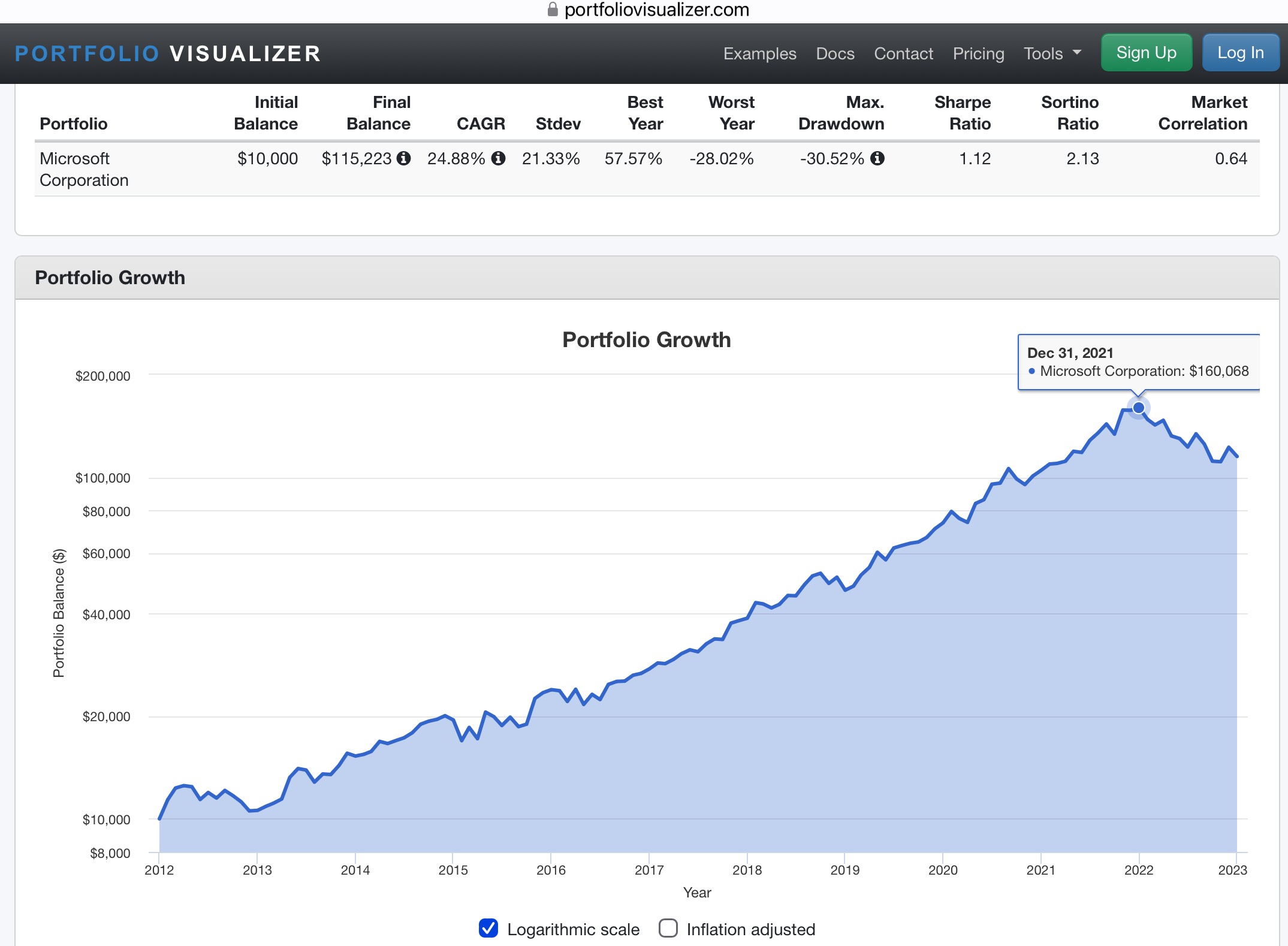Click the 2012 x-axis label
This screenshot has width=1288, height=946.
click(x=159, y=870)
